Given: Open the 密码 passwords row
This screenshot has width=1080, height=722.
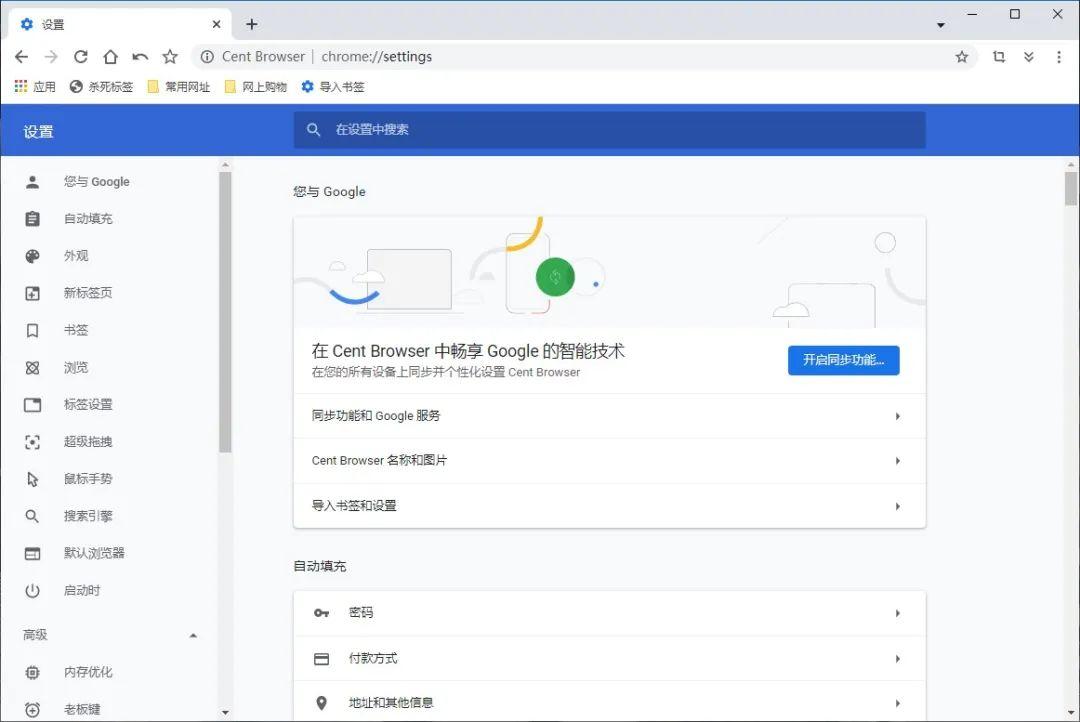Looking at the screenshot, I should [x=610, y=613].
